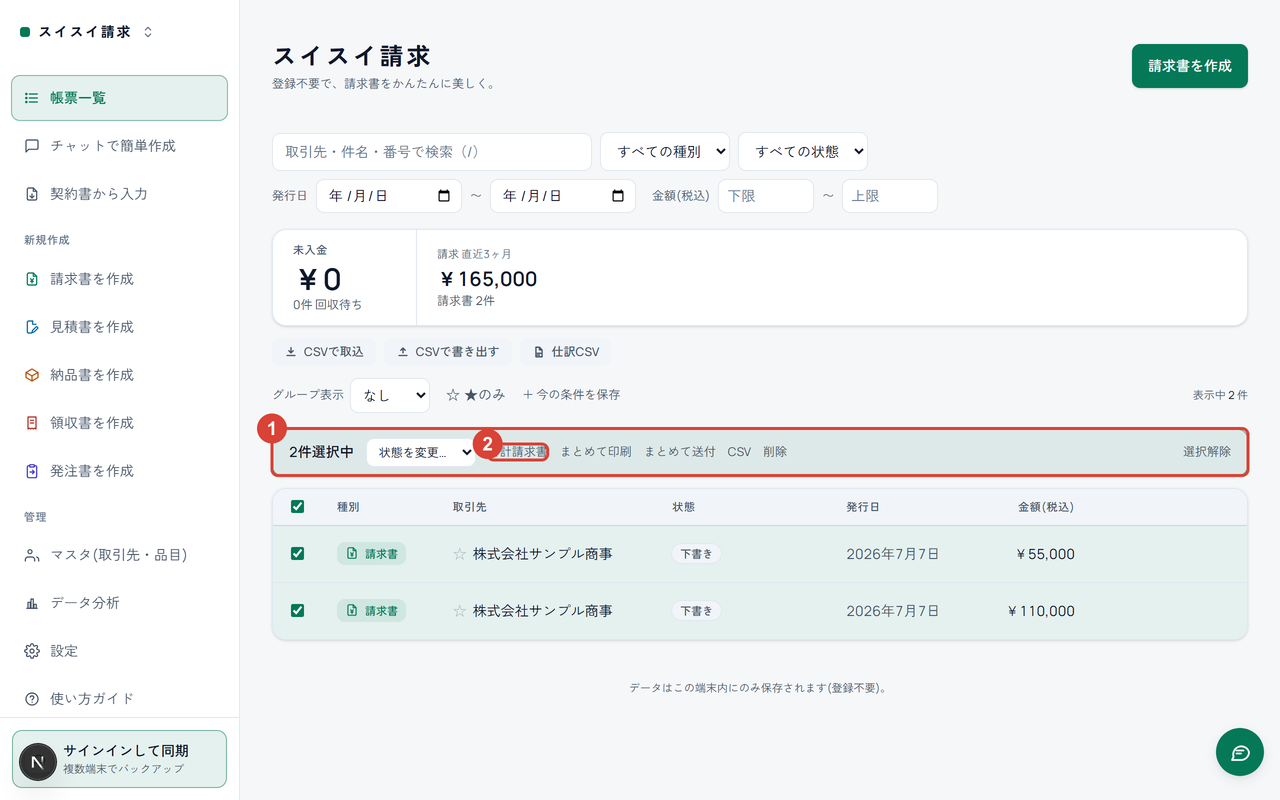This screenshot has width=1280, height=800.
Task: Click 削除 in the selection bar
Action: 775,452
